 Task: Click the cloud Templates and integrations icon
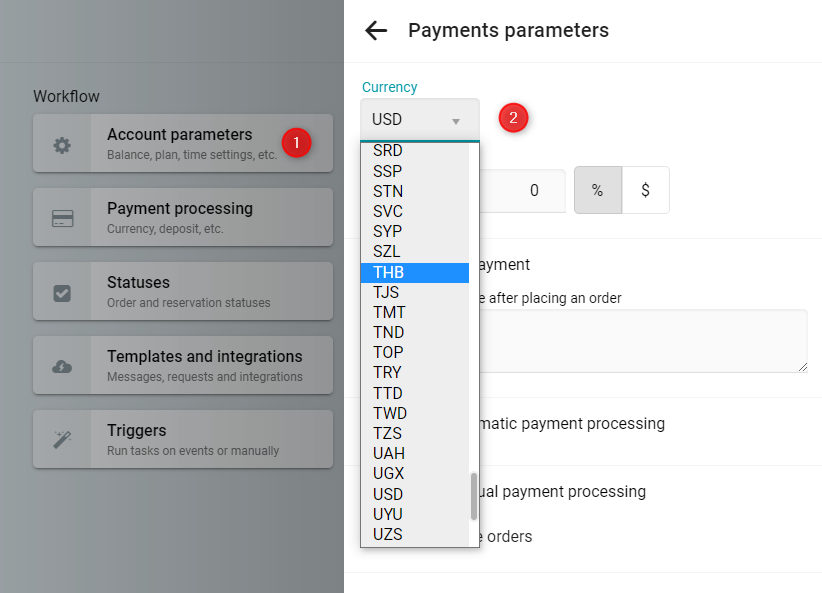[62, 366]
